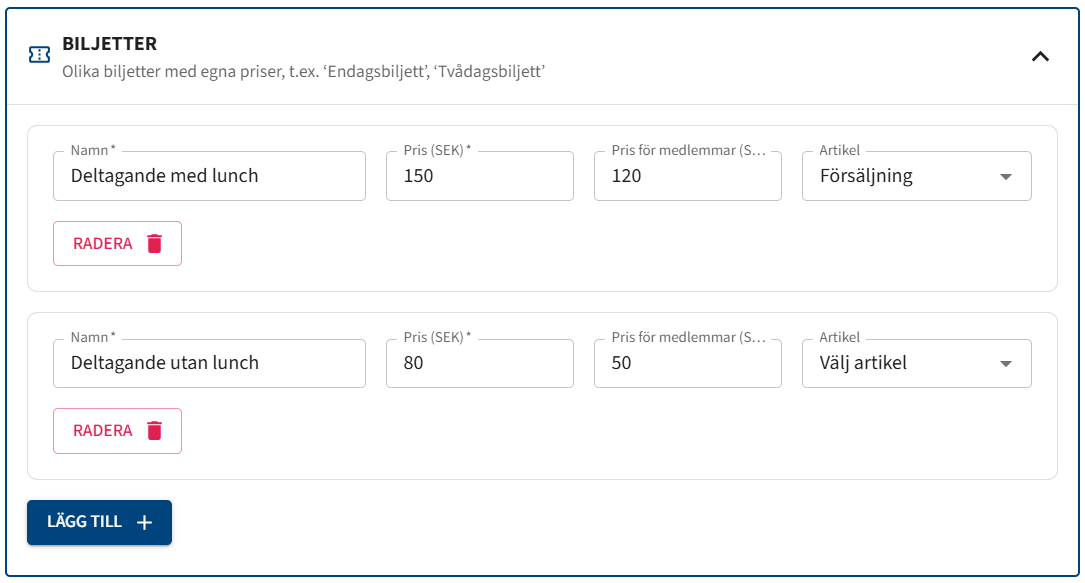Open the Välj artikel dropdown
The image size is (1085, 583).
coord(916,363)
